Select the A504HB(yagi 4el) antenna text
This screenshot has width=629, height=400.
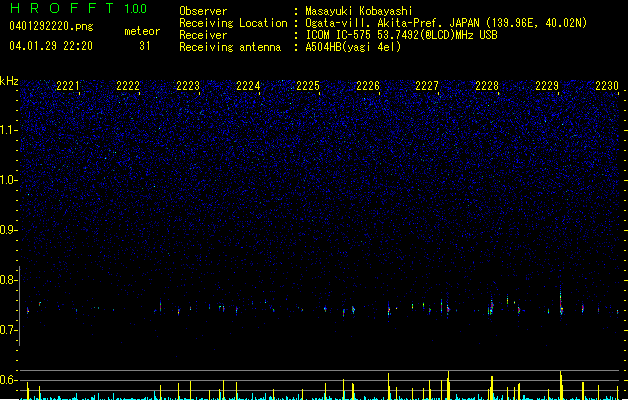click(353, 47)
